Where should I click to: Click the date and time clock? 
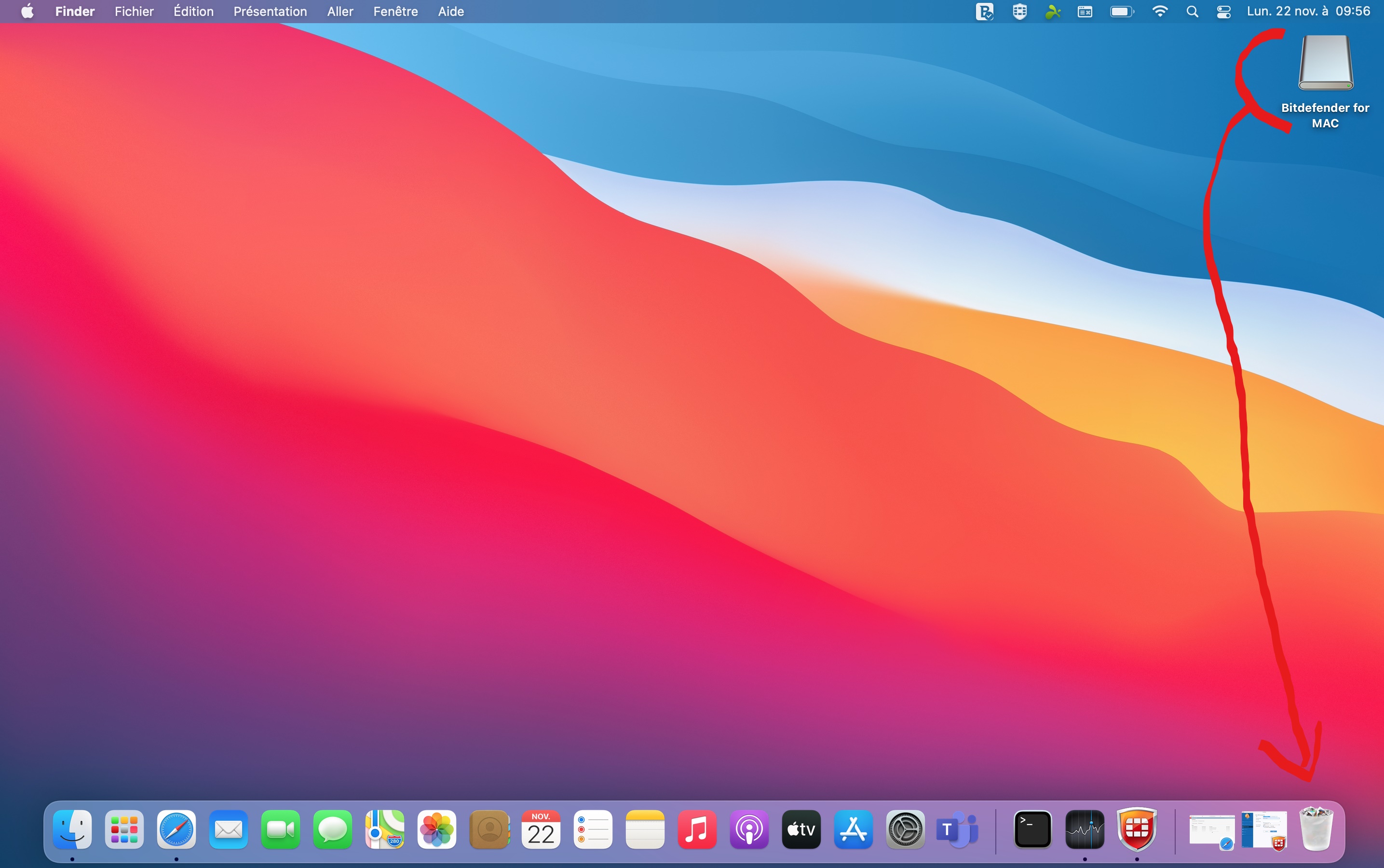click(1308, 12)
